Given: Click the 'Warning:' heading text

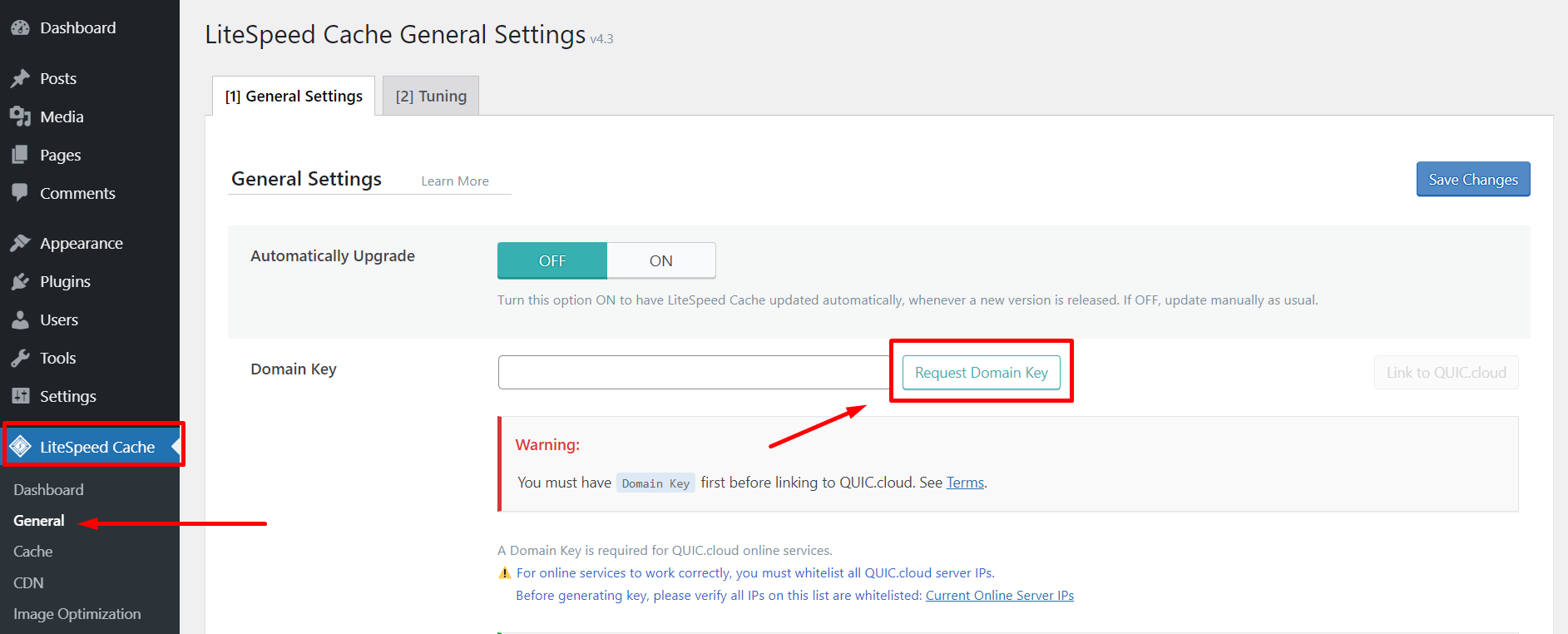Looking at the screenshot, I should click(547, 444).
